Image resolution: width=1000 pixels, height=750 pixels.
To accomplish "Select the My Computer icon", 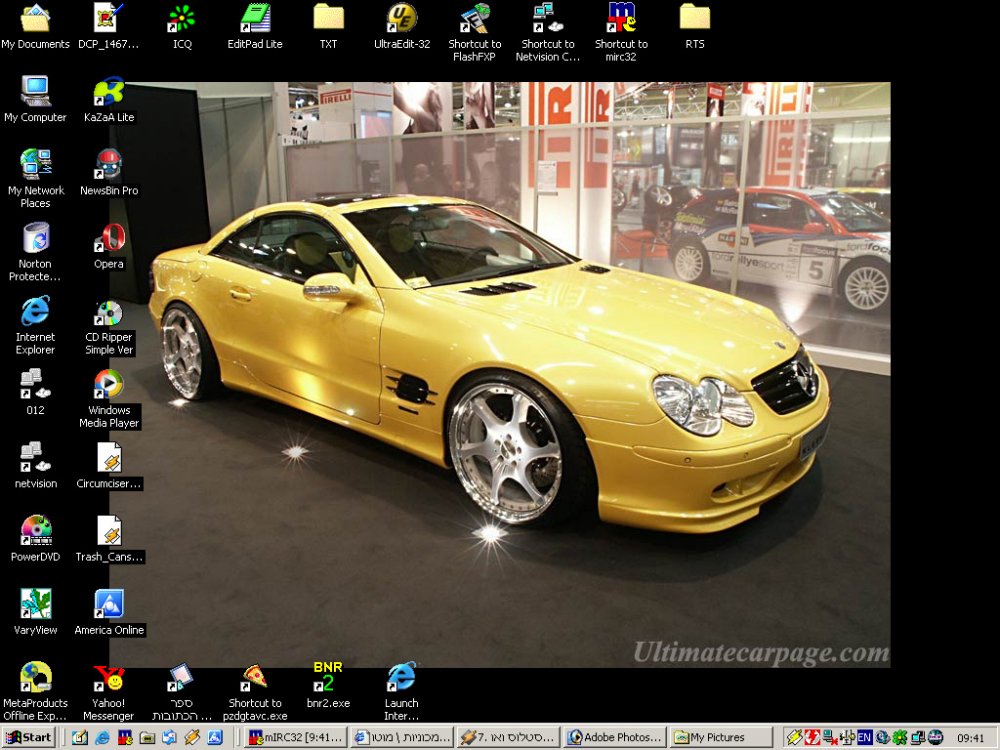I will [x=35, y=100].
